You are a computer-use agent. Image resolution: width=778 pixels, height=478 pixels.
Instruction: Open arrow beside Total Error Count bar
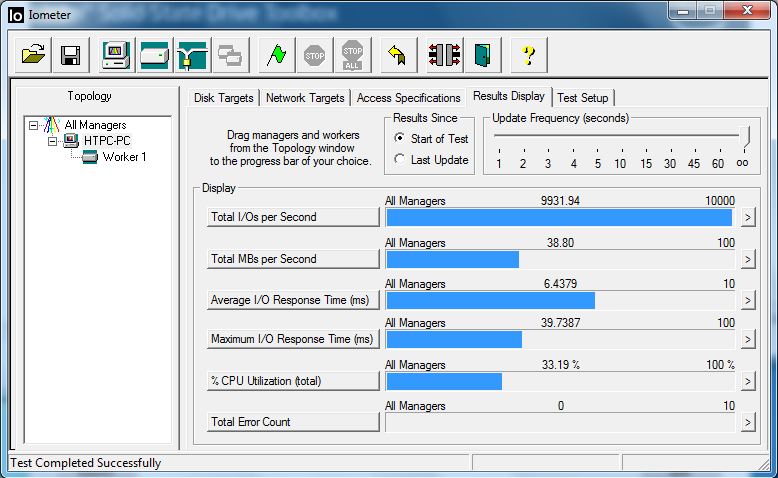tap(748, 422)
